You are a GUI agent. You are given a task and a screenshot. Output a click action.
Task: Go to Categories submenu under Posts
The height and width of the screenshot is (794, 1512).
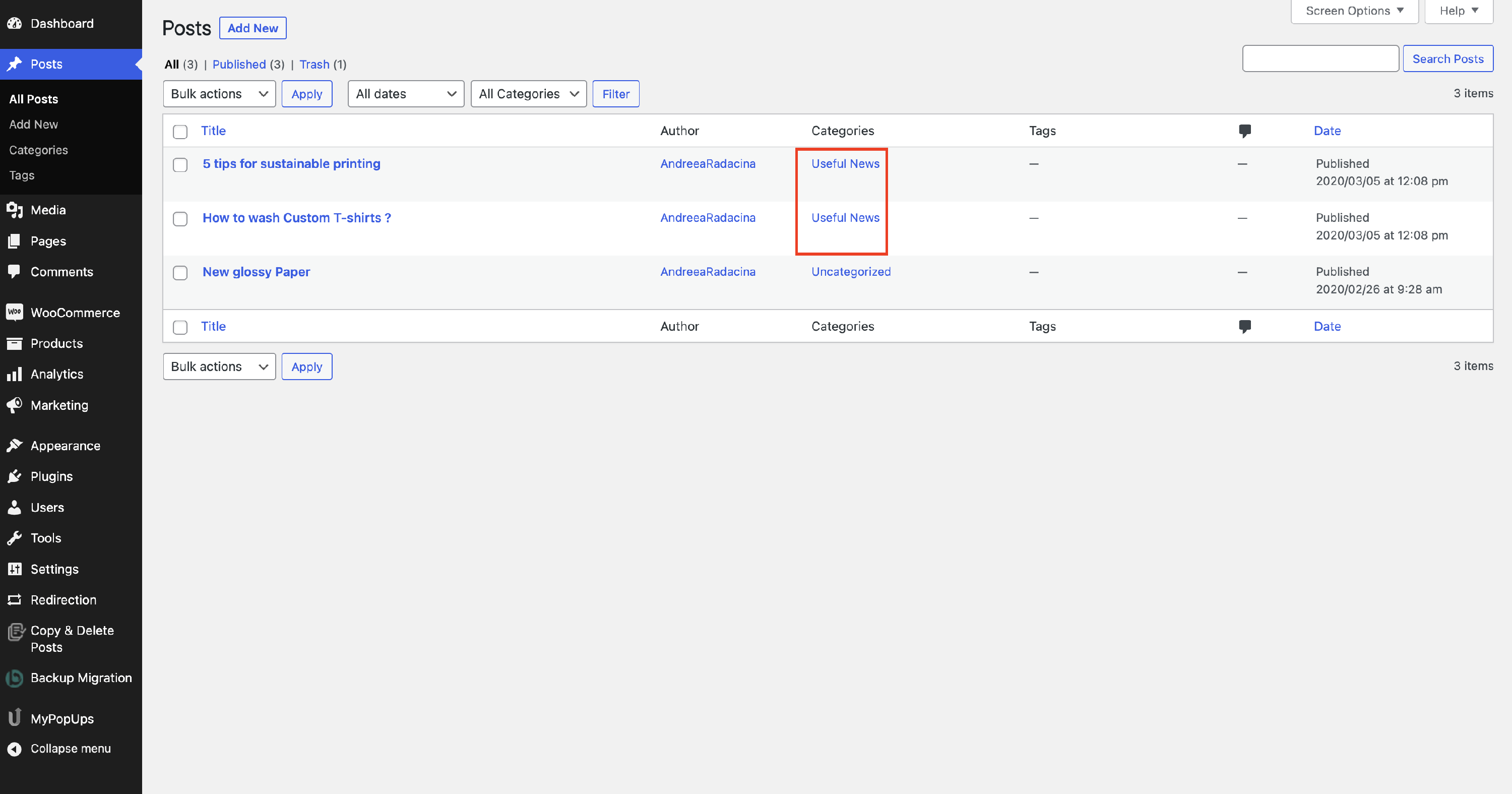point(39,150)
